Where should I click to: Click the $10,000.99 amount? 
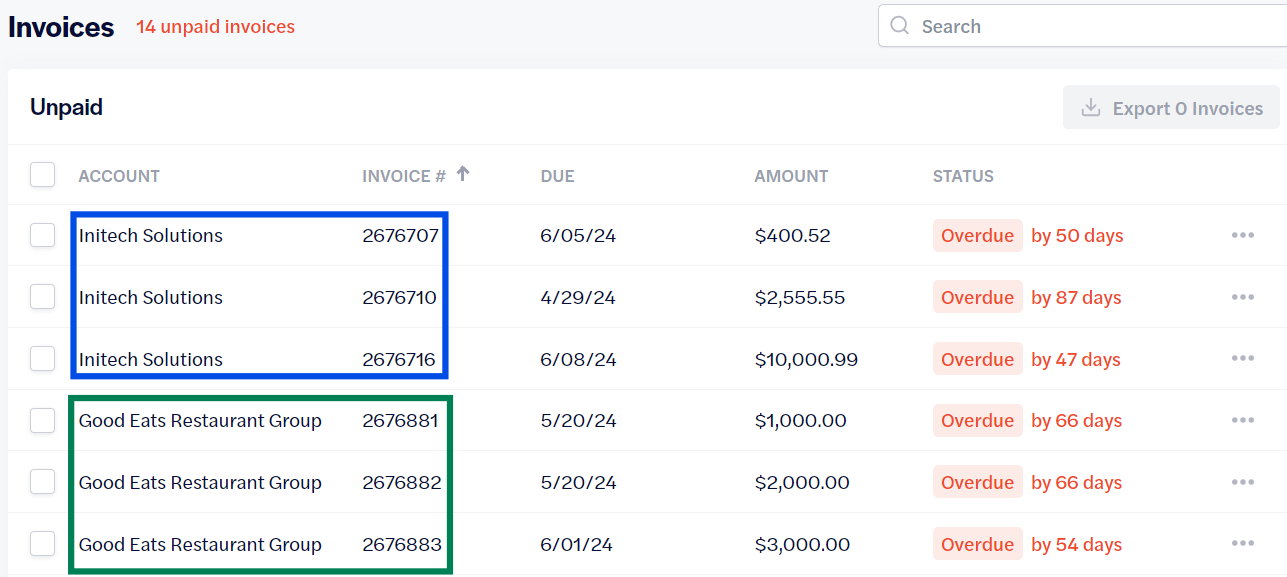click(806, 360)
